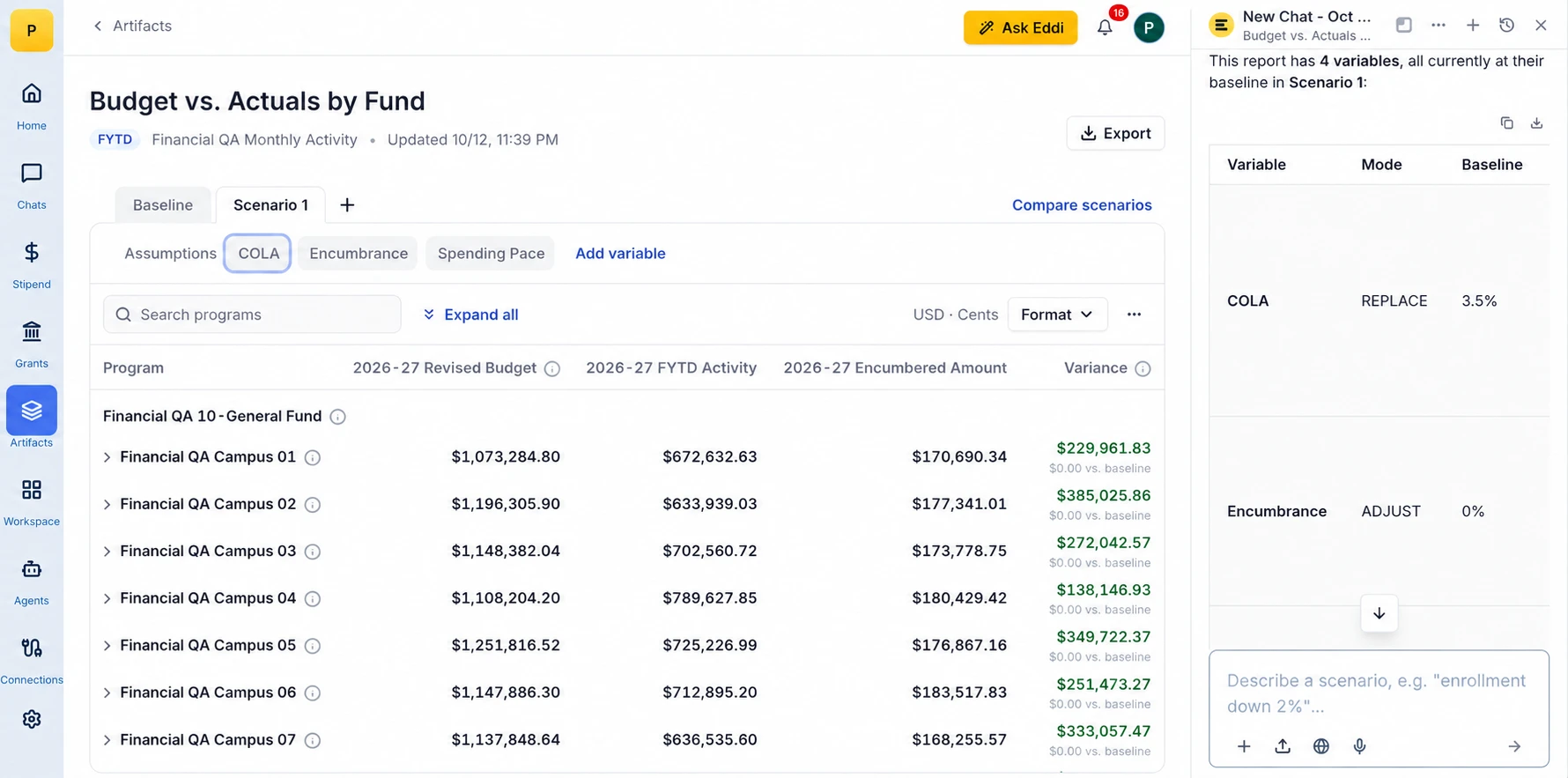Toggle the web globe icon in chat input
Viewport: 1568px width, 778px height.
1320,746
